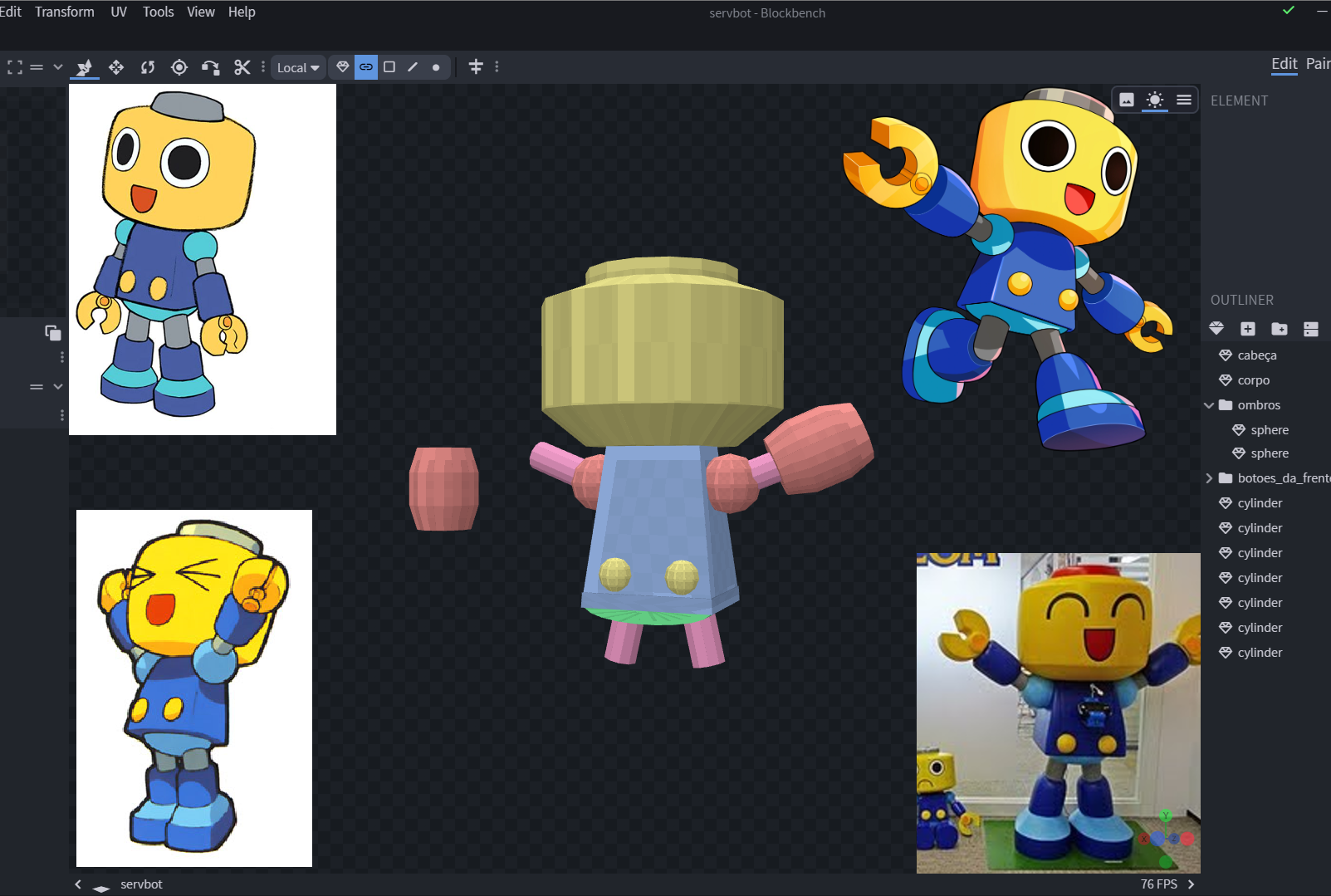Open the Edit menu
This screenshot has height=896, width=1331.
[x=11, y=12]
